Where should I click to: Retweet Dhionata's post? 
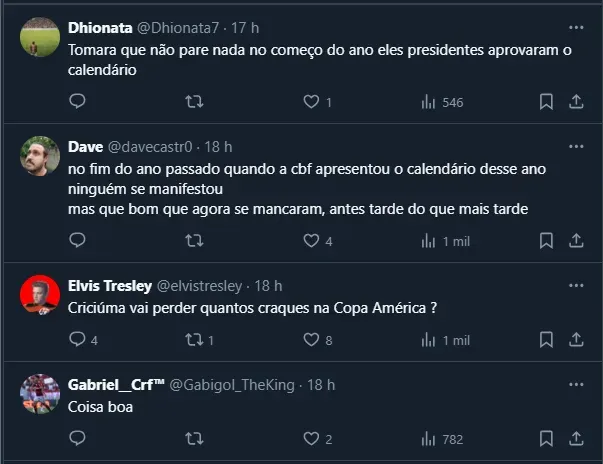(x=196, y=101)
